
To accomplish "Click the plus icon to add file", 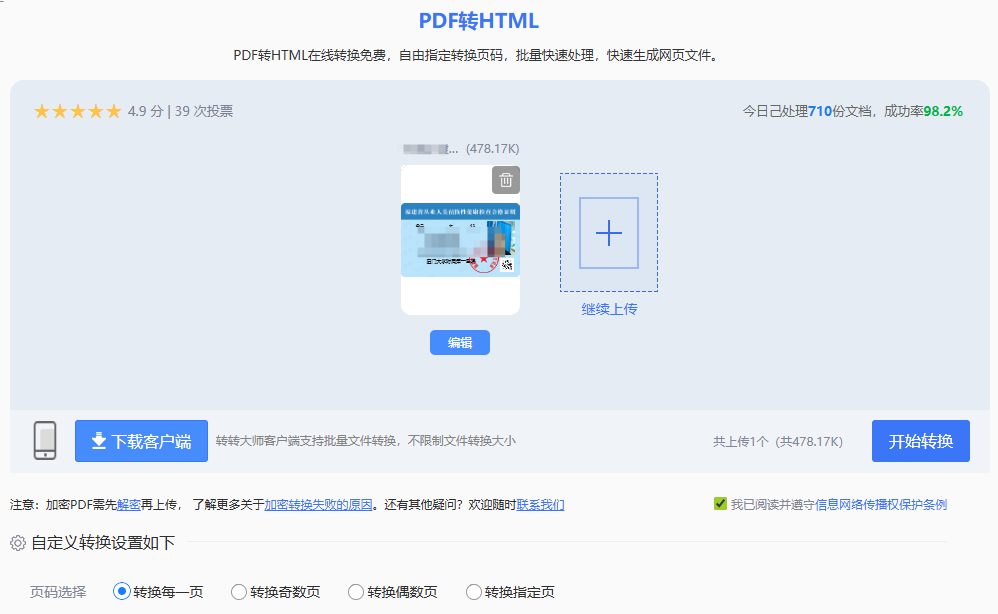I will (608, 233).
